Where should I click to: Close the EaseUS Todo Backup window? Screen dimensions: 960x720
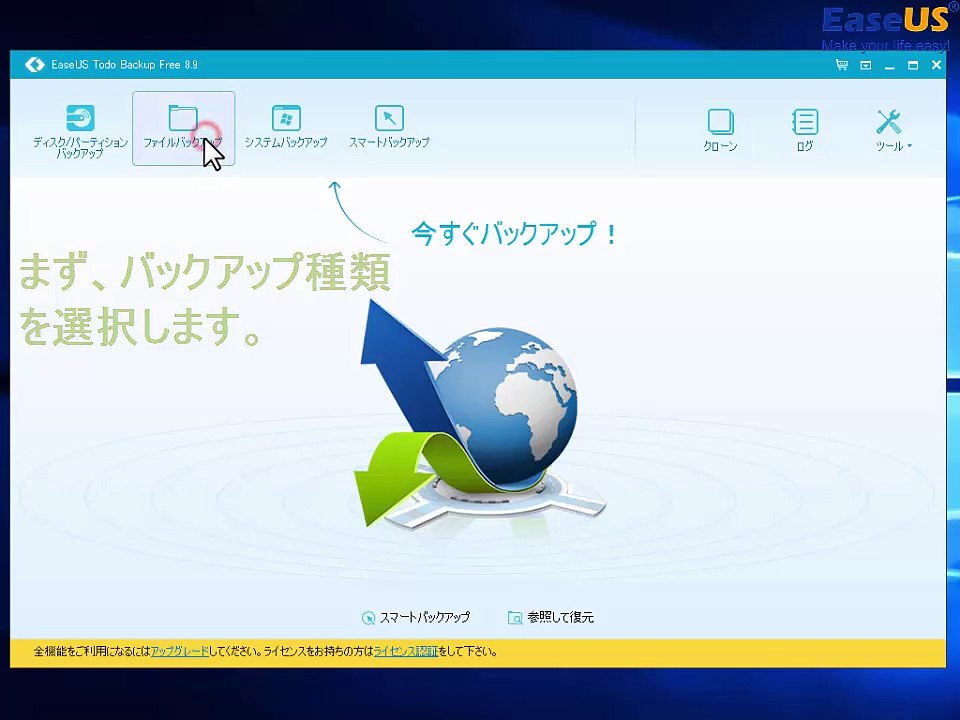[x=937, y=65]
